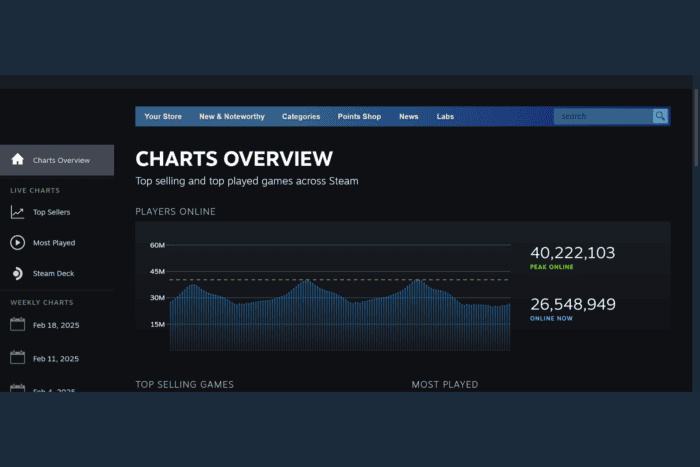
Task: Click the CHARTS OVERVIEW page title
Action: point(234,158)
